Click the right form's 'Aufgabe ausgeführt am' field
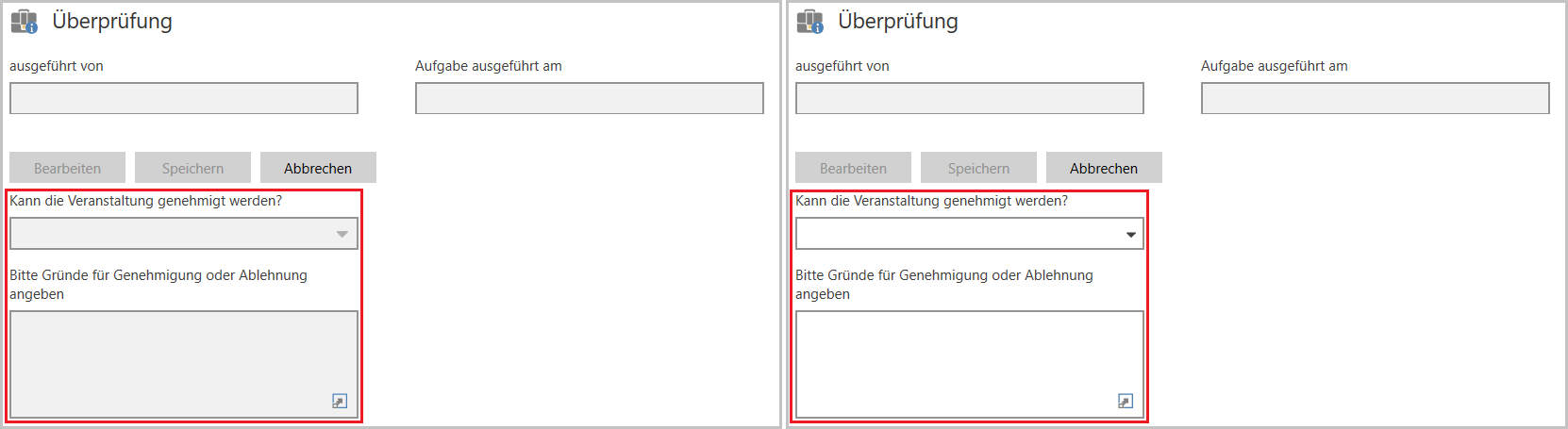This screenshot has width=1568, height=429. tap(1376, 98)
